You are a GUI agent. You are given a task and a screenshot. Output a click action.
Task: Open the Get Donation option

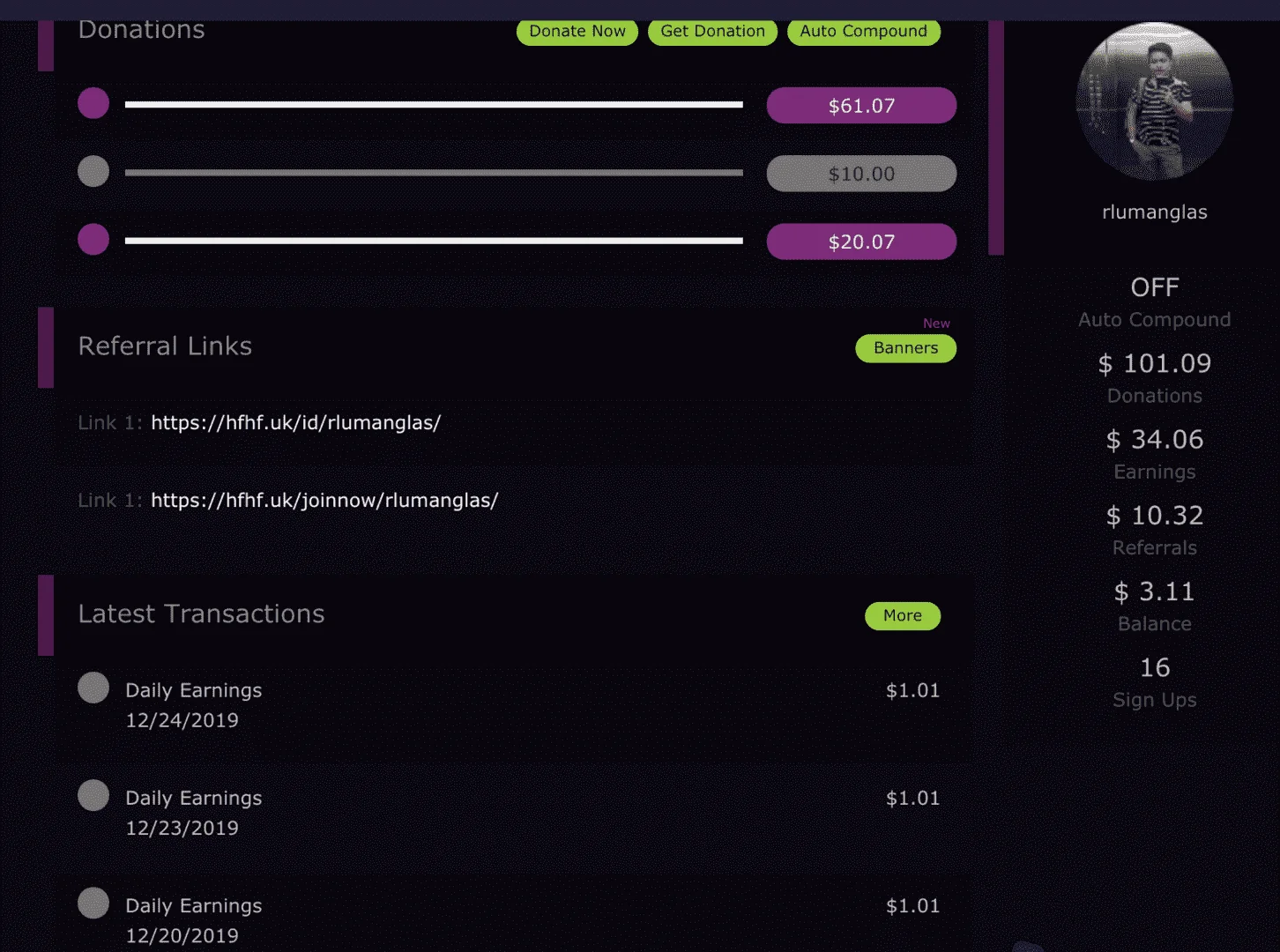pyautogui.click(x=712, y=32)
